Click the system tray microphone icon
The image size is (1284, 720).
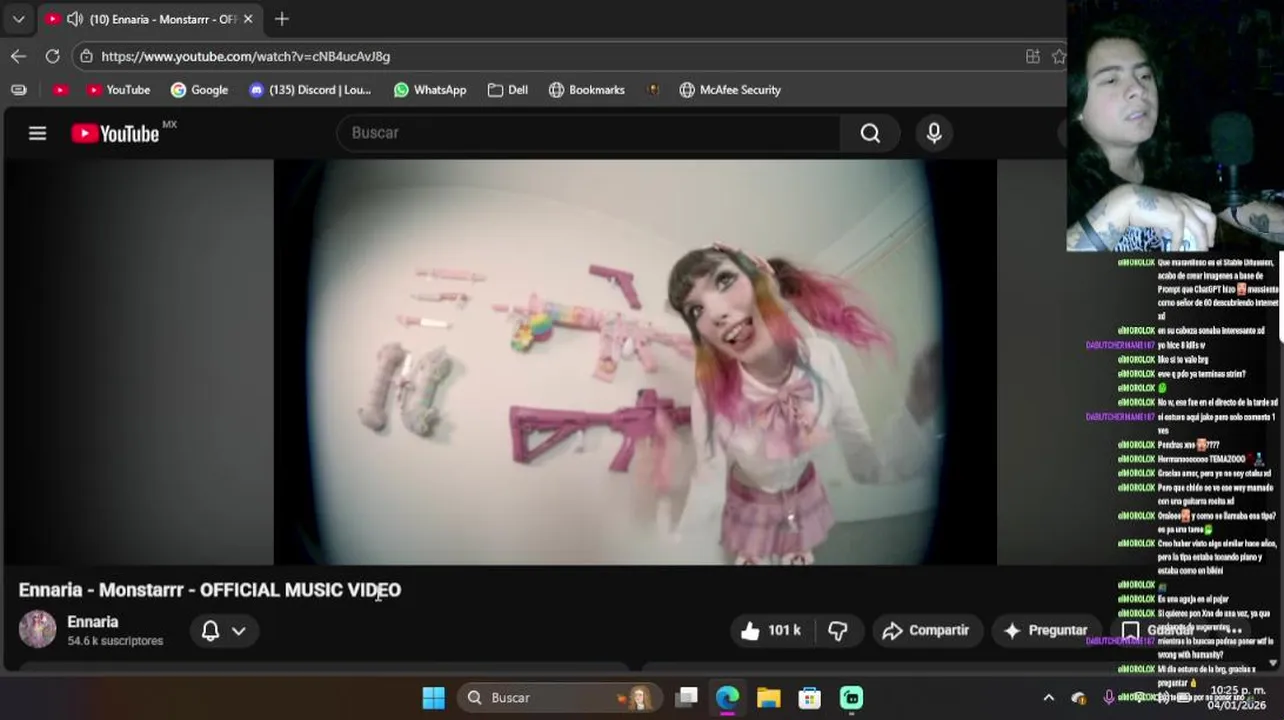click(x=1108, y=698)
